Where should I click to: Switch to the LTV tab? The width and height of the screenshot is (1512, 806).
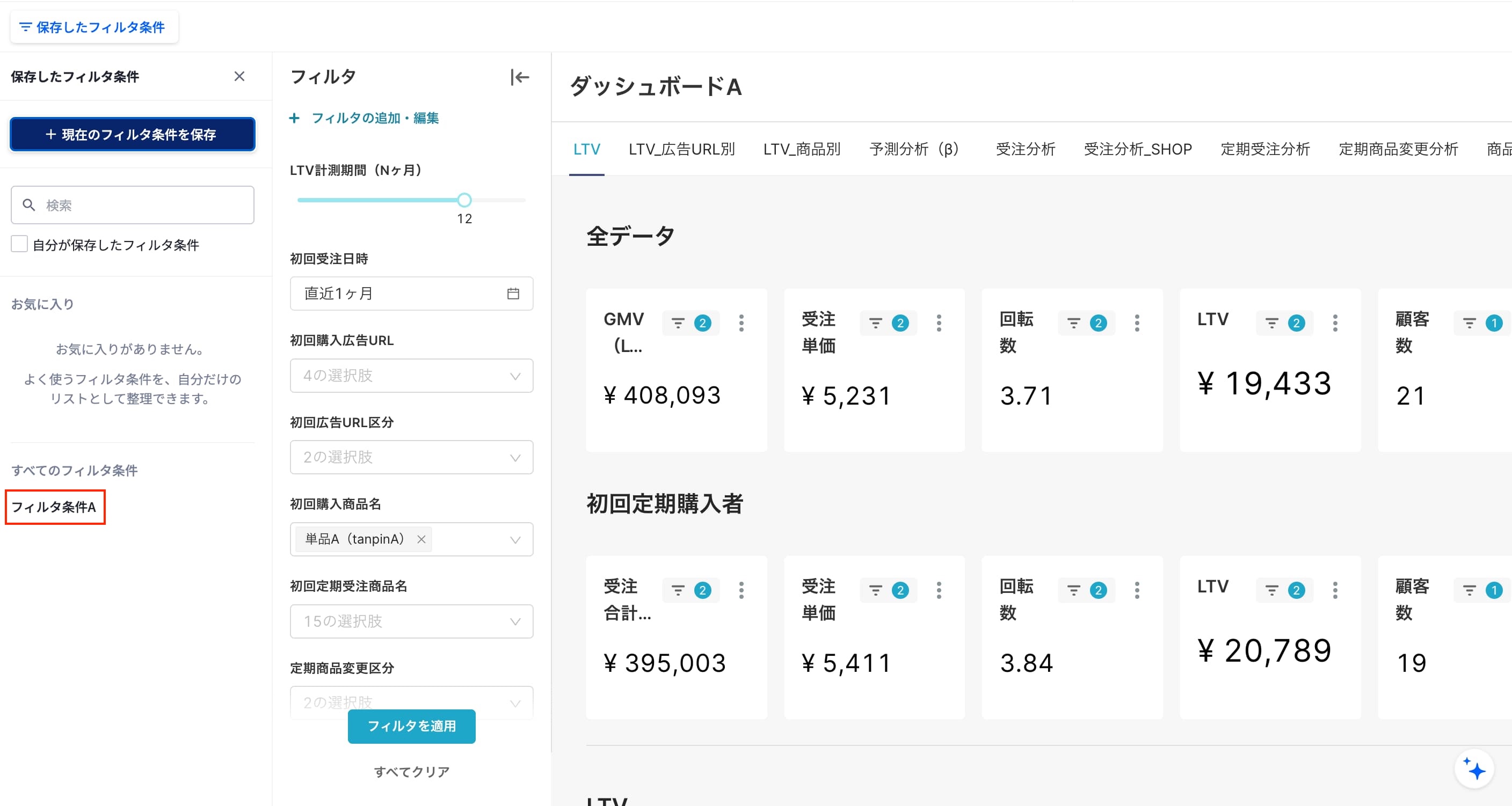pos(586,149)
